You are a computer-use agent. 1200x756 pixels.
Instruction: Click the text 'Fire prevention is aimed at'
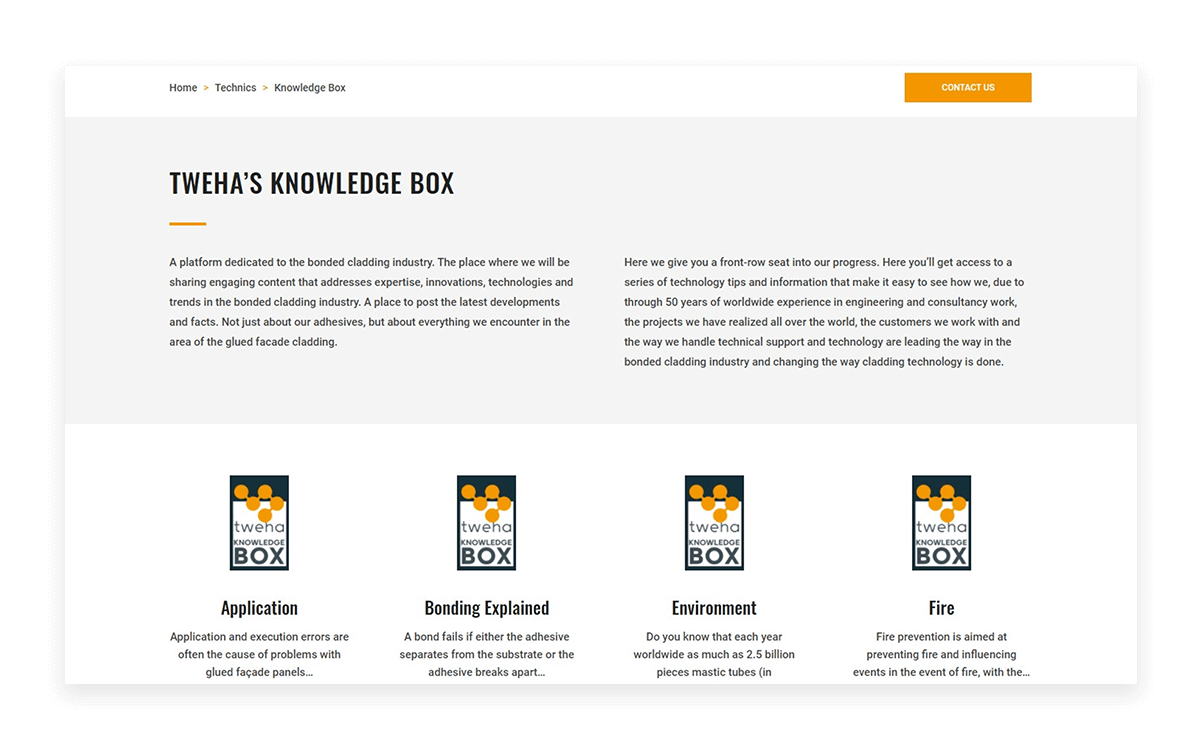click(942, 637)
